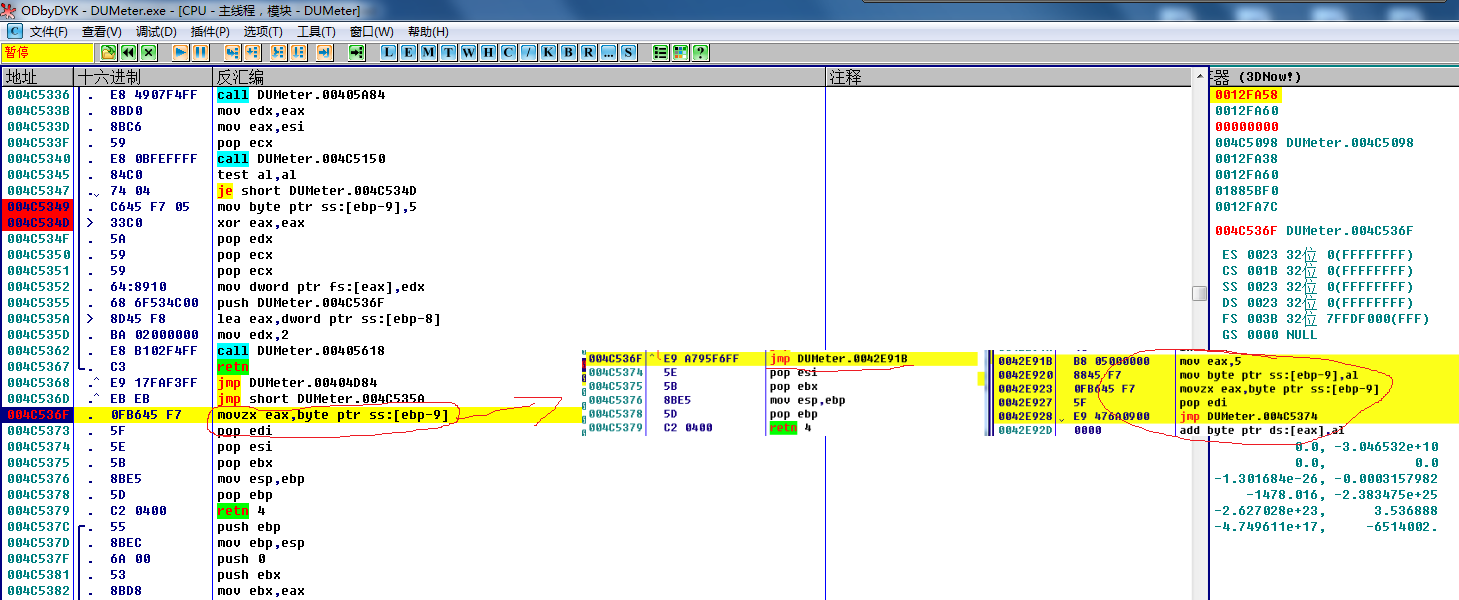Screen dimensions: 1459x600
Task: Select 'jmp DUMeter.00404D84' instruction
Action: coord(297,383)
